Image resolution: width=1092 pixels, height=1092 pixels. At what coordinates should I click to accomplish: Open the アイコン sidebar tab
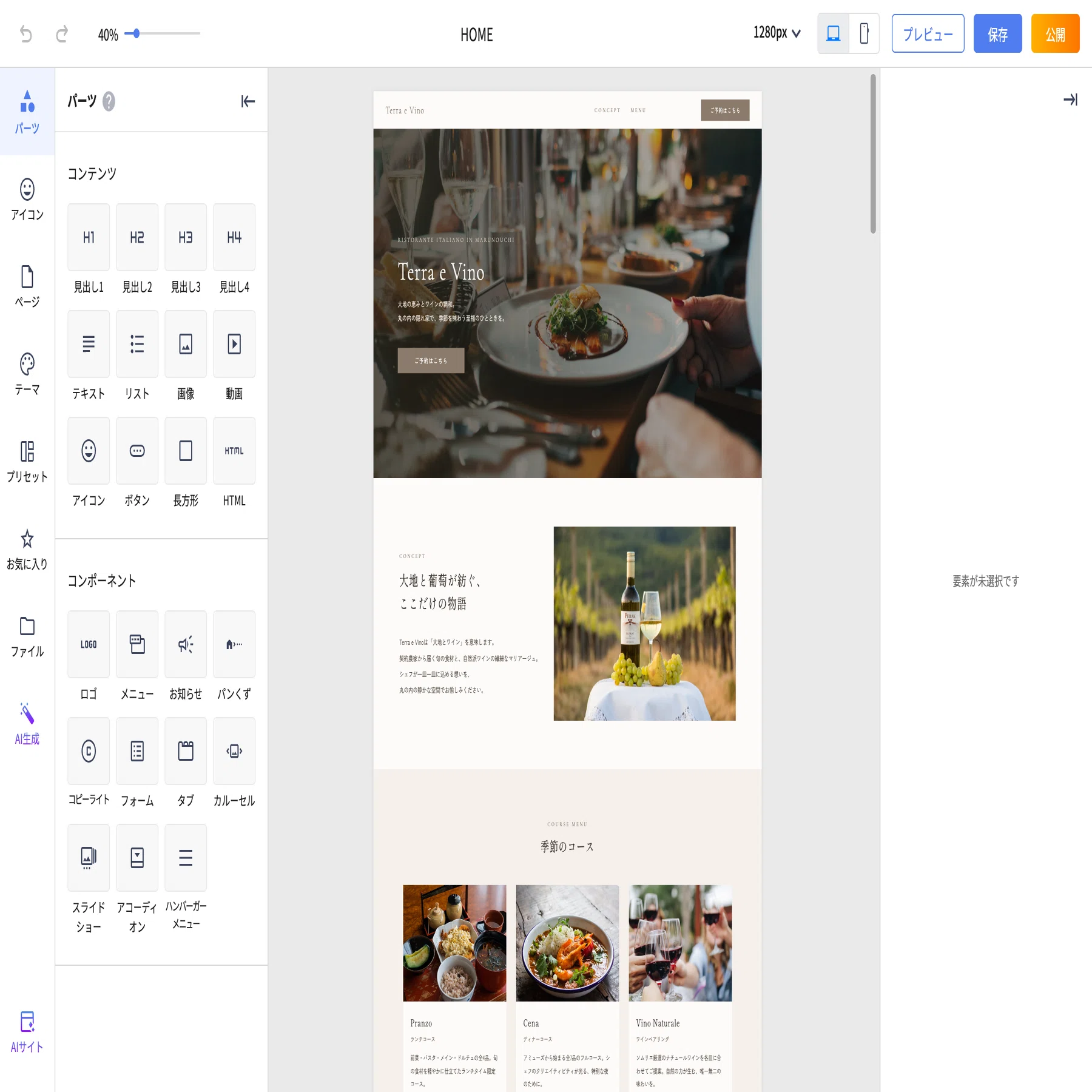[27, 199]
